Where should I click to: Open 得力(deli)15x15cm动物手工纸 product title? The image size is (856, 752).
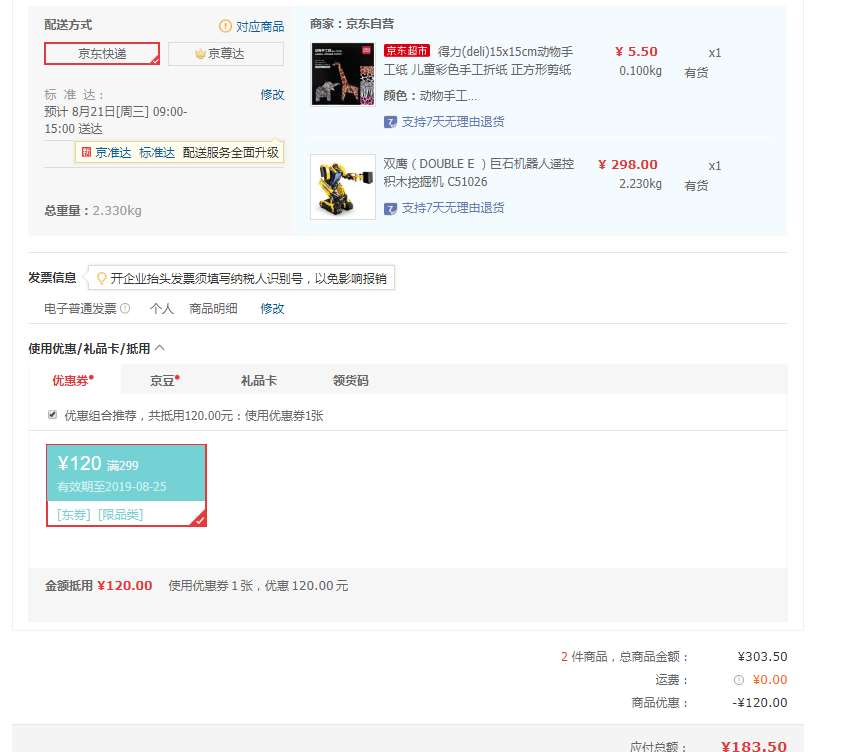478,61
